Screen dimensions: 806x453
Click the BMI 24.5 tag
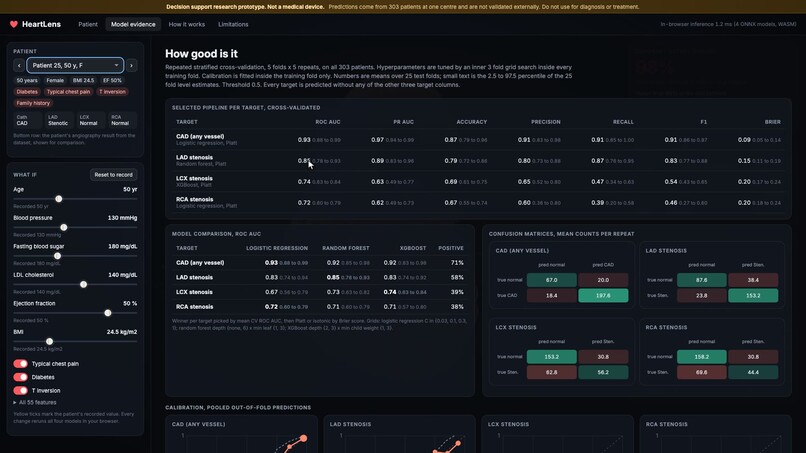[x=83, y=80]
